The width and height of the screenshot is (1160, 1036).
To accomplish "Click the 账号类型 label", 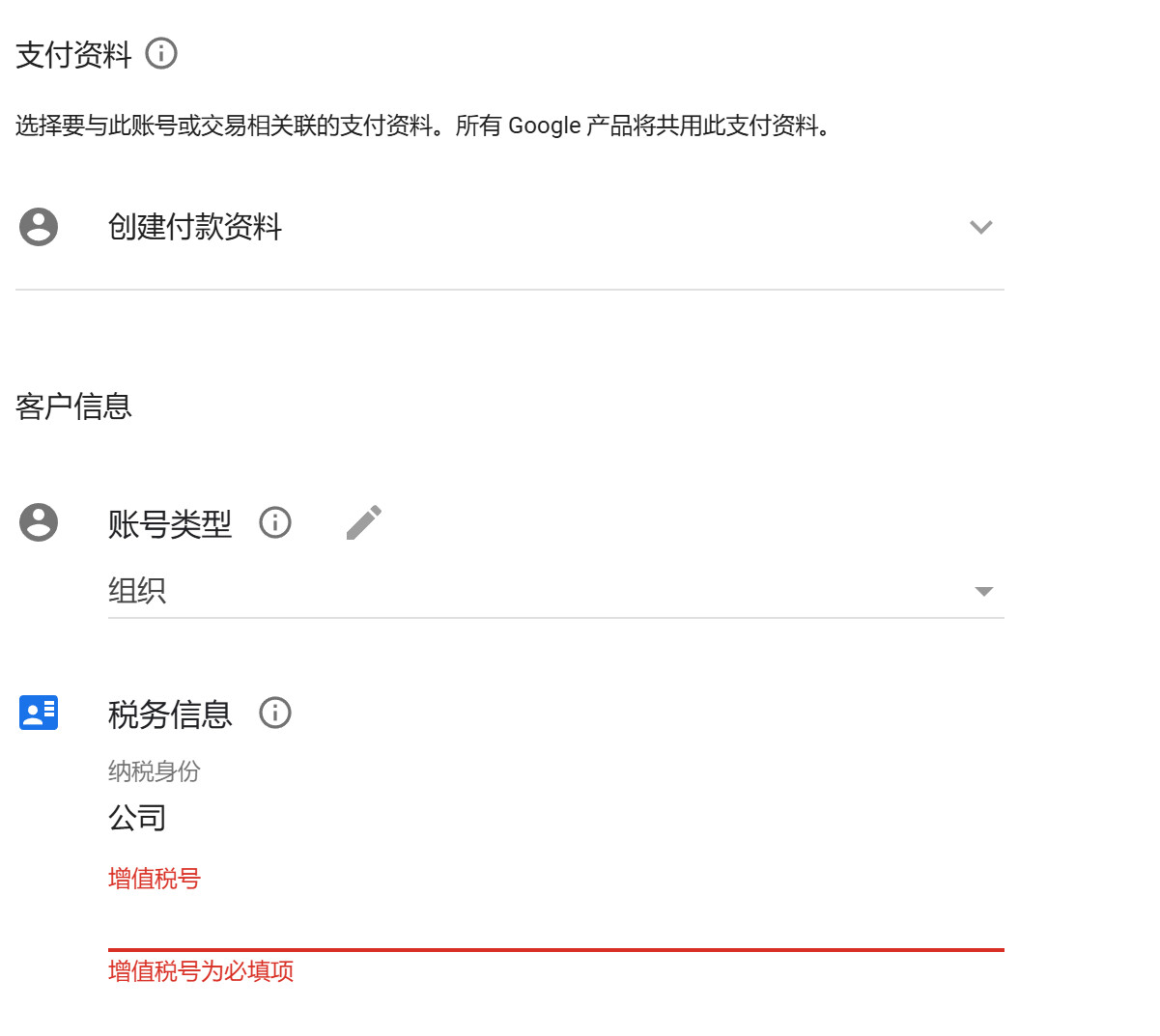I will (170, 524).
